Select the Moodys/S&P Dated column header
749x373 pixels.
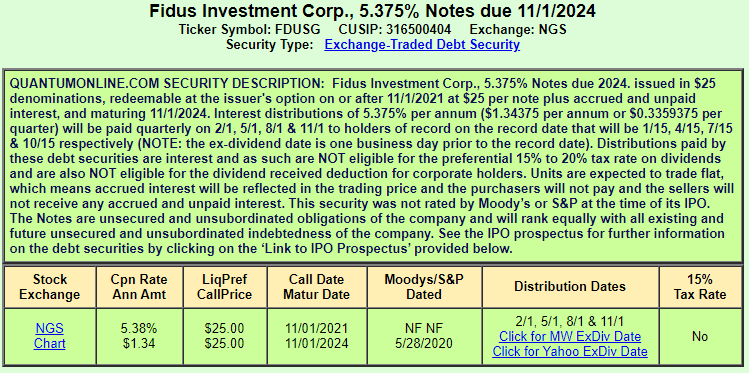coord(424,287)
